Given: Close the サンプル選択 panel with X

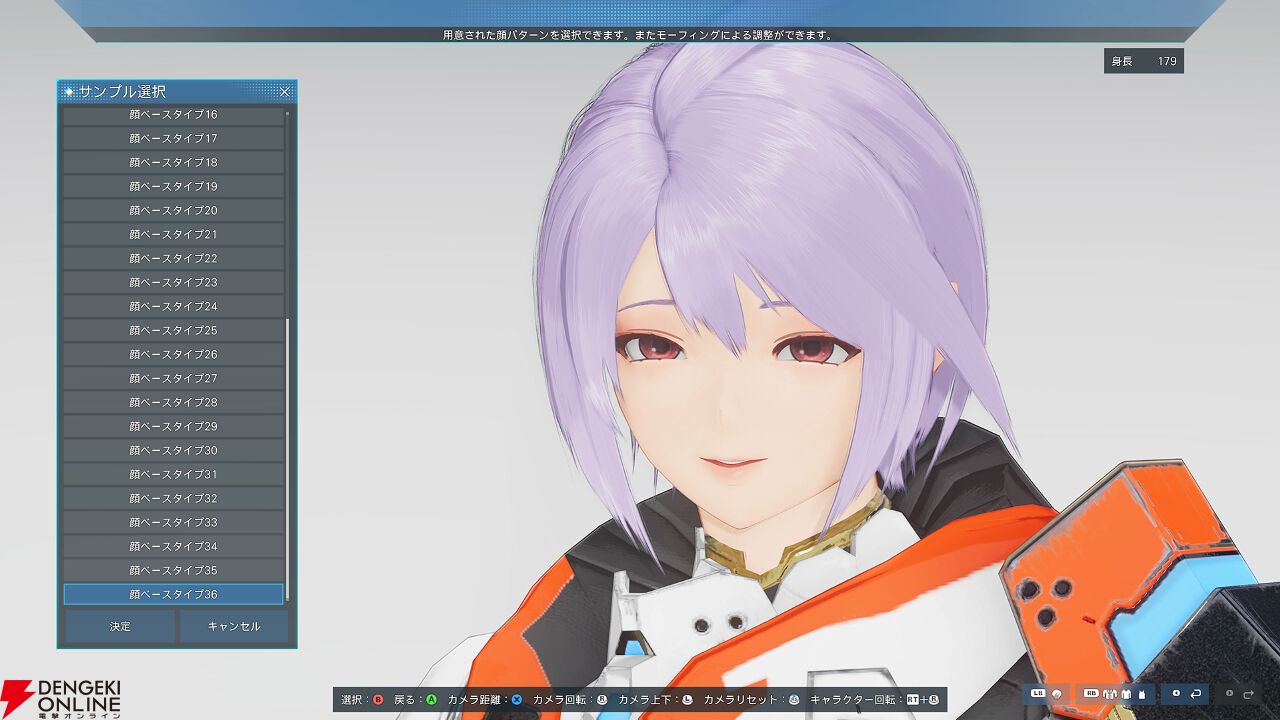Looking at the screenshot, I should (284, 92).
